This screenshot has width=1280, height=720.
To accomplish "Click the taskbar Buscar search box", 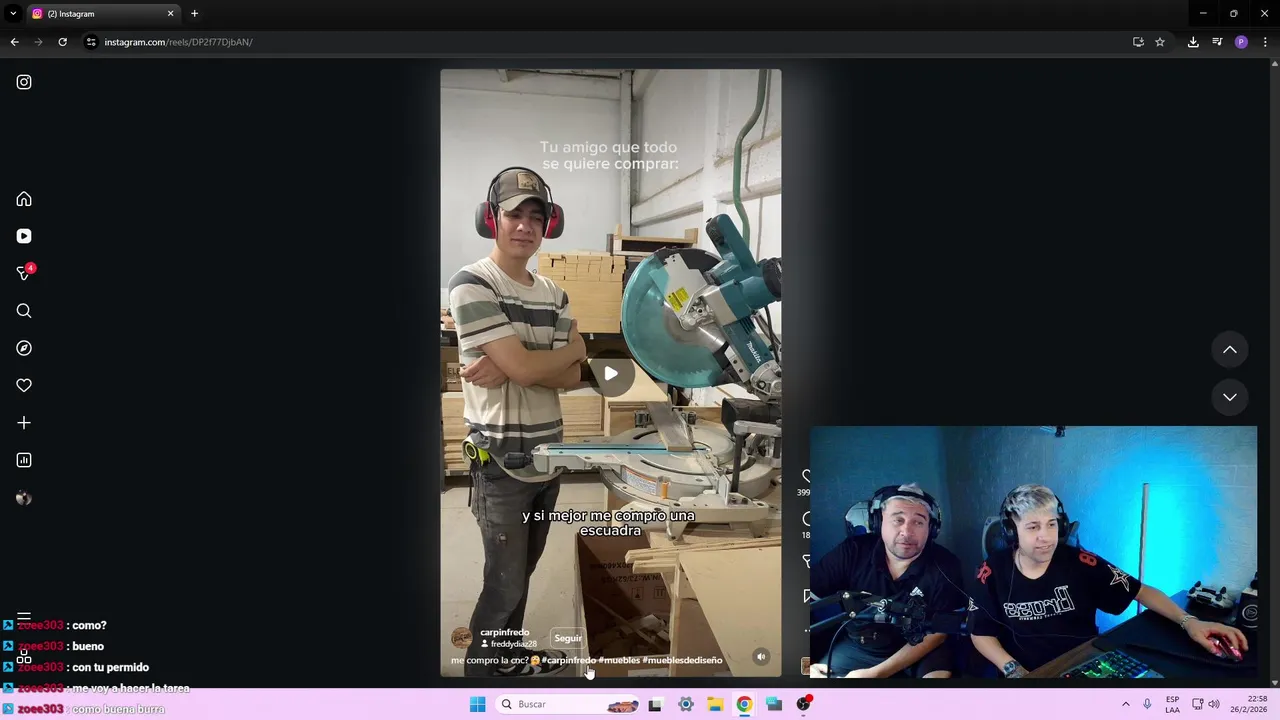I will click(x=569, y=704).
